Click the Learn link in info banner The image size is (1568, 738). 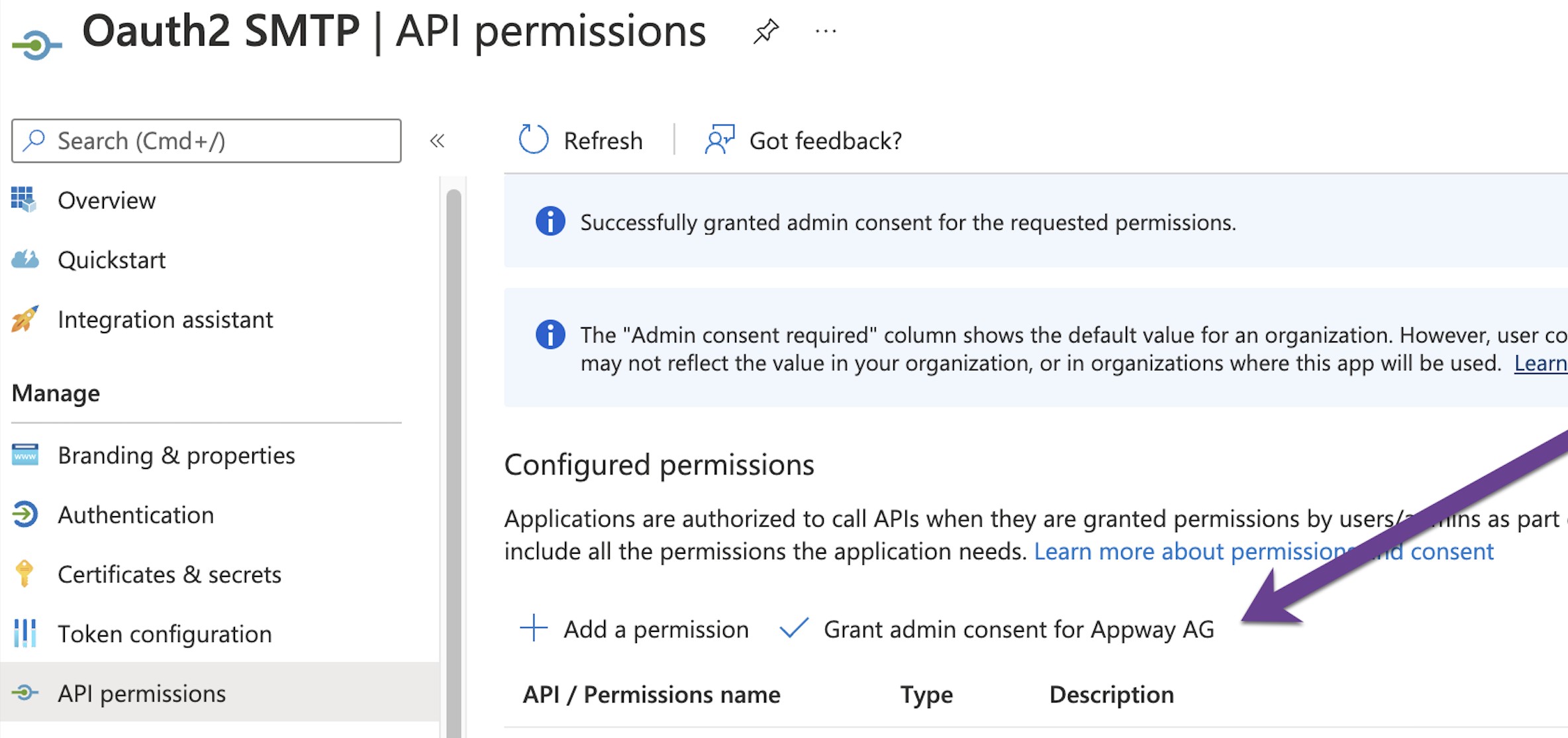(1540, 363)
